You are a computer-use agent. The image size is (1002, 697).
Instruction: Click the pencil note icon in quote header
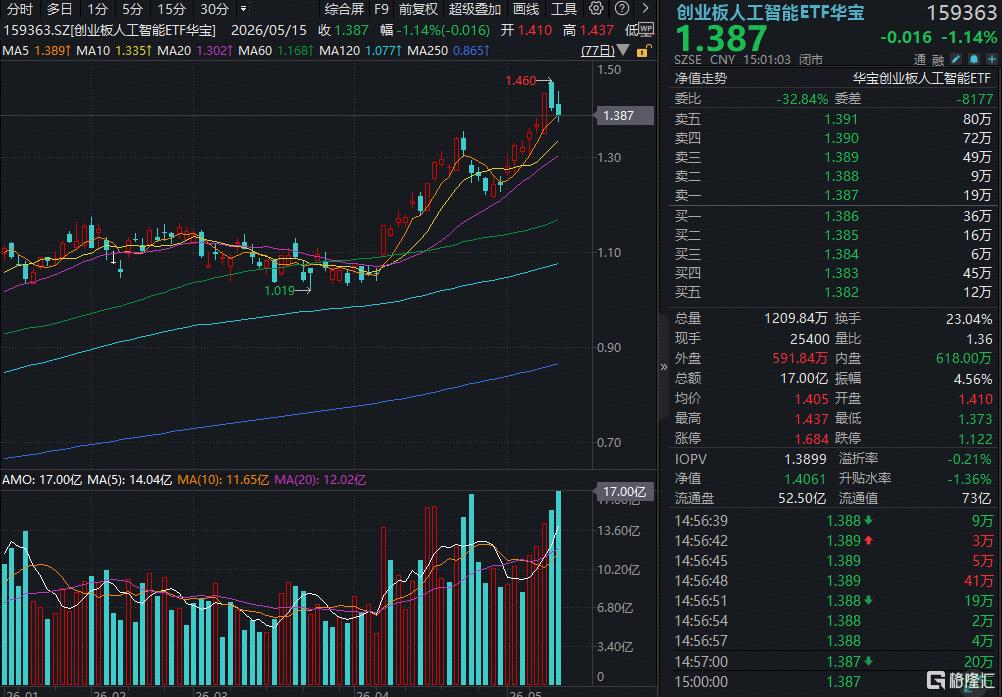click(956, 59)
